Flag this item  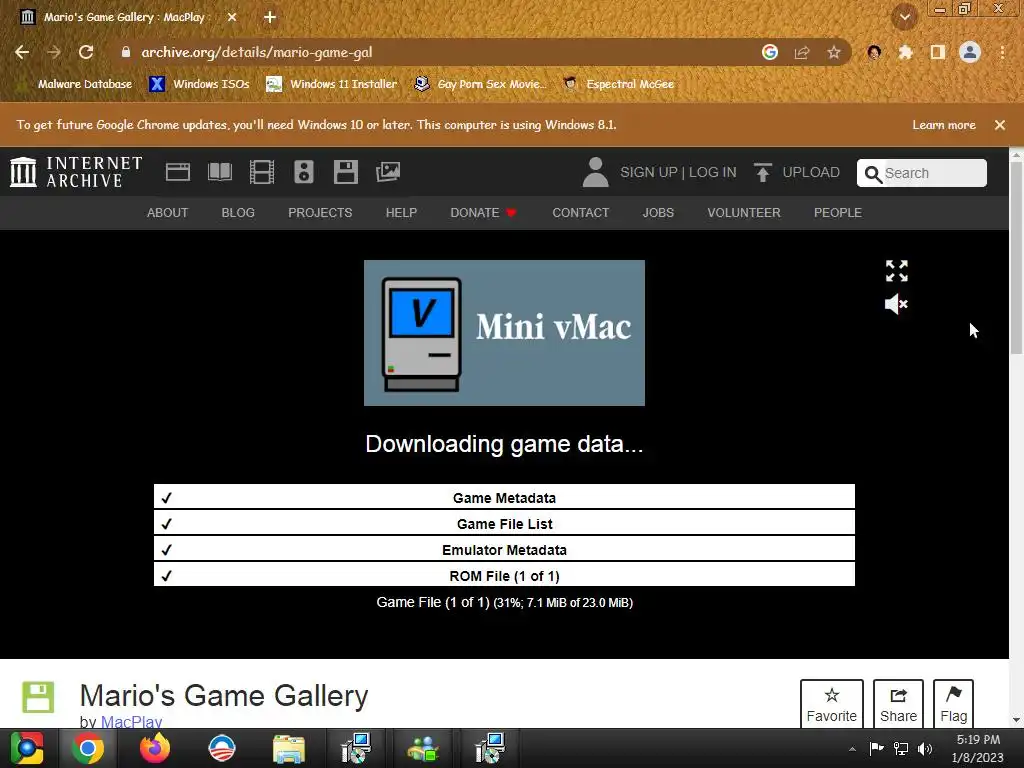click(953, 704)
